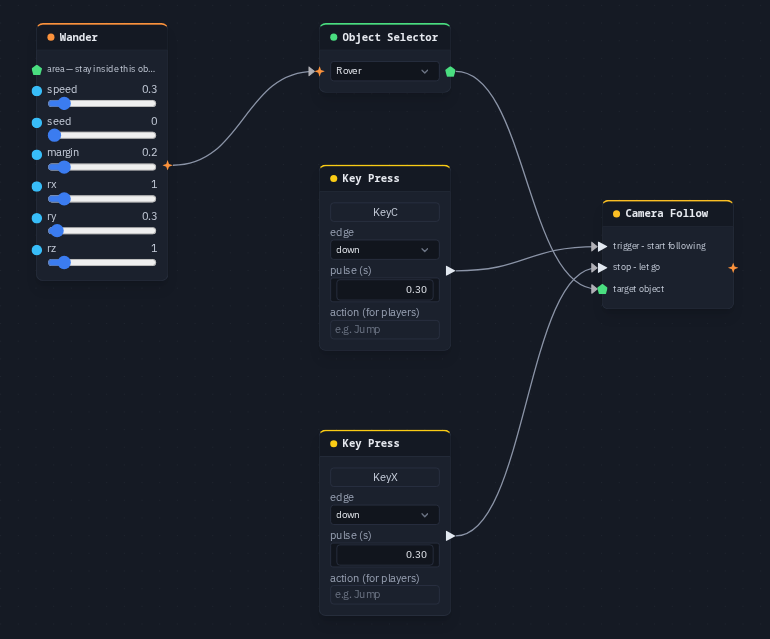Click the blue seed input port
The width and height of the screenshot is (770, 639).
click(37, 123)
